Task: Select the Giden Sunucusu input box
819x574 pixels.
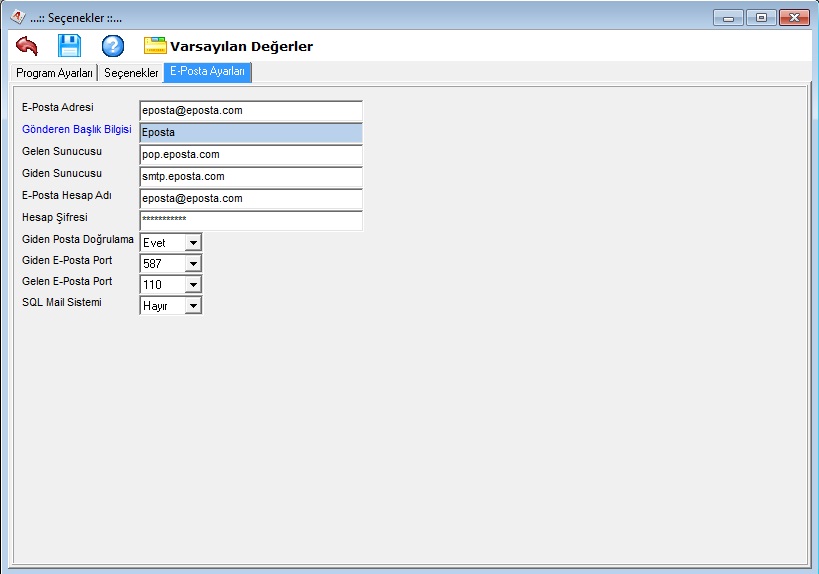Action: point(250,177)
